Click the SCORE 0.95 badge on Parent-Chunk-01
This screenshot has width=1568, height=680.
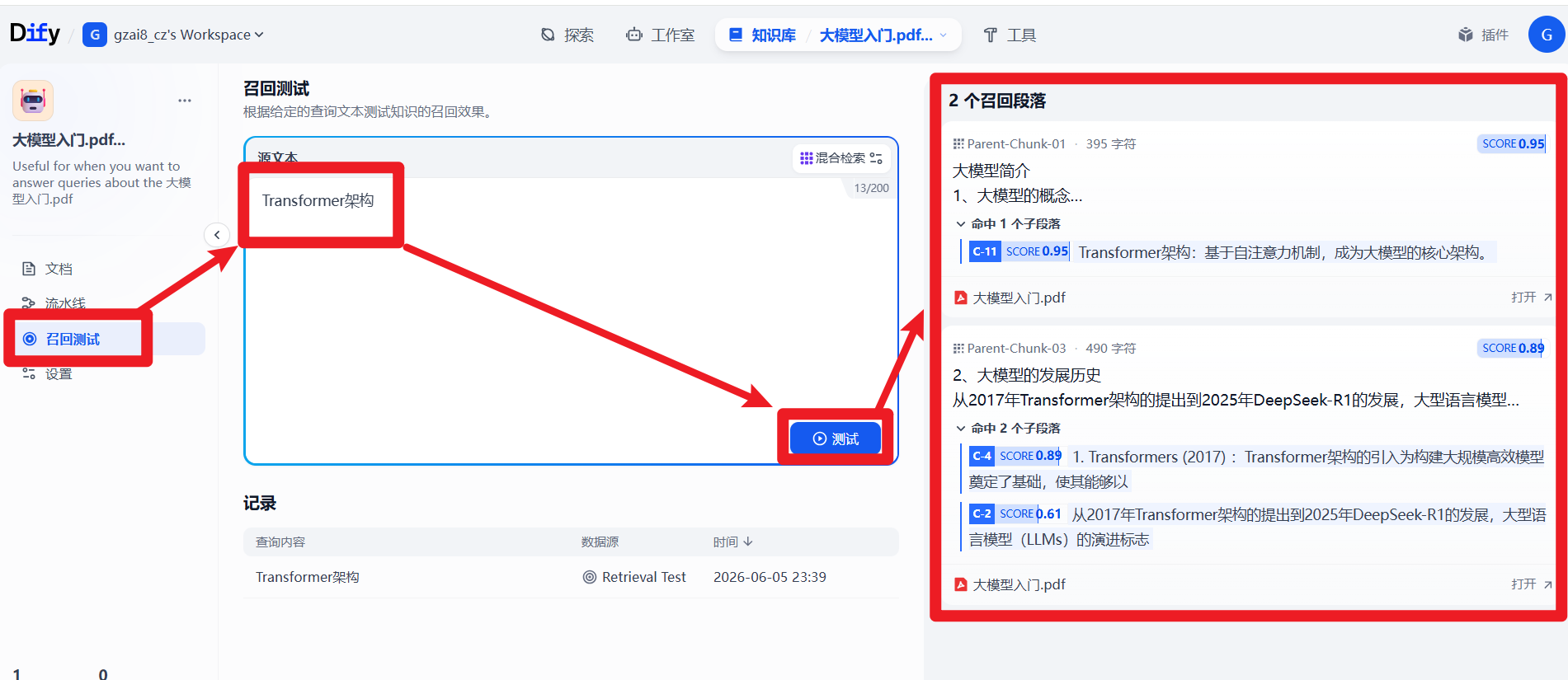point(1512,143)
